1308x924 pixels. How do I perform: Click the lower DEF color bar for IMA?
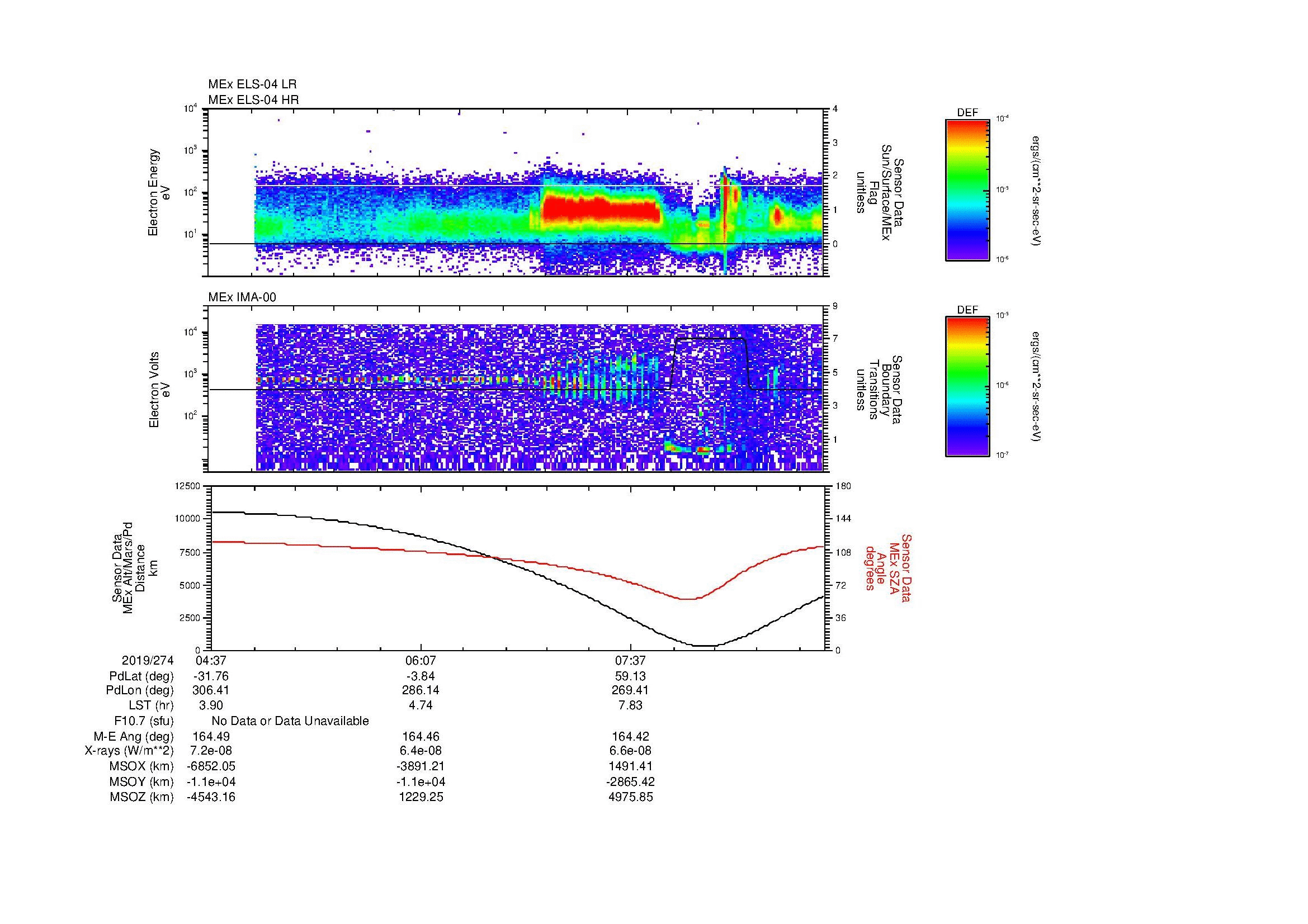point(967,387)
